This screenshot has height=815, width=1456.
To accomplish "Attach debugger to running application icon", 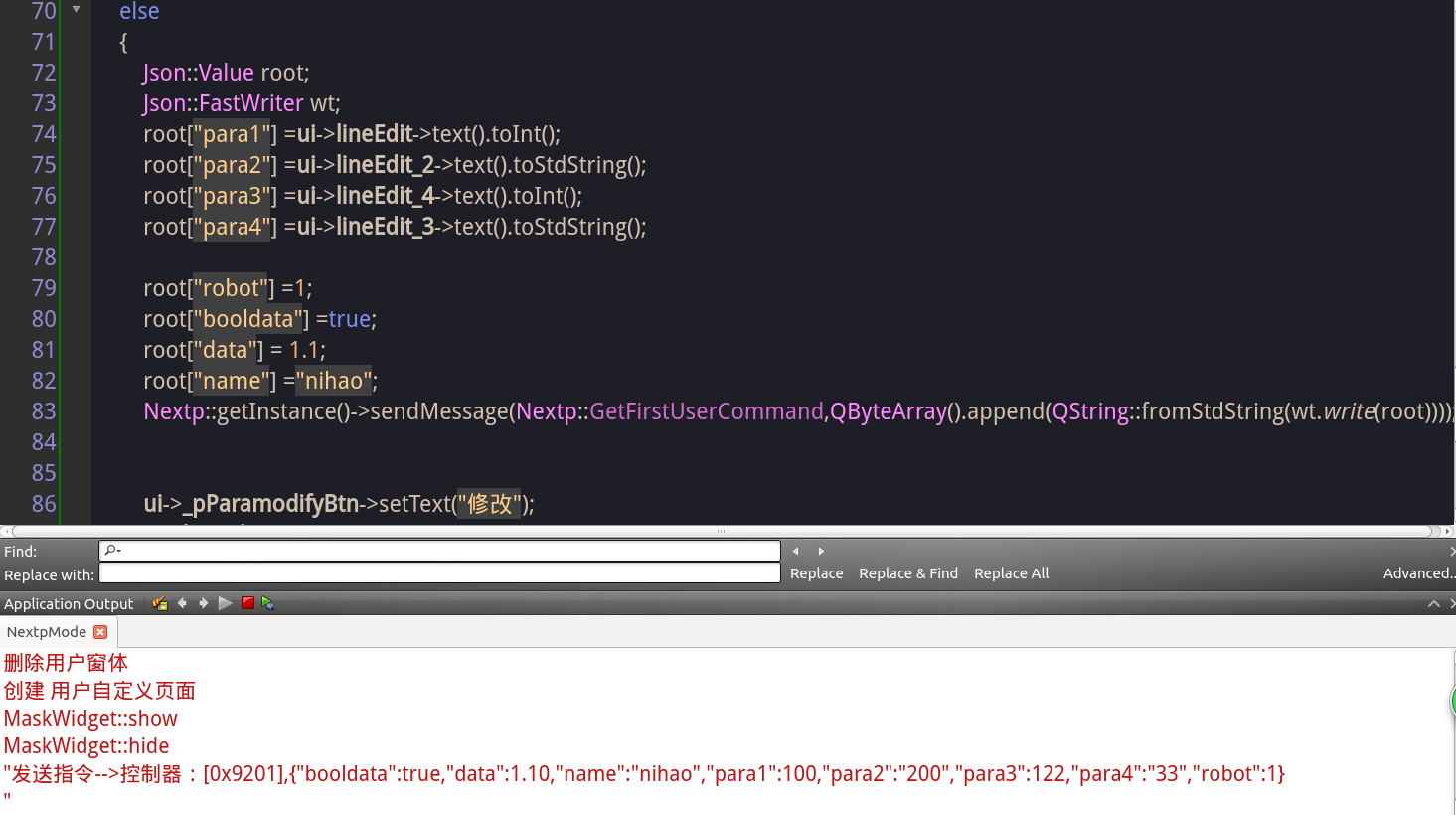I will point(268,603).
